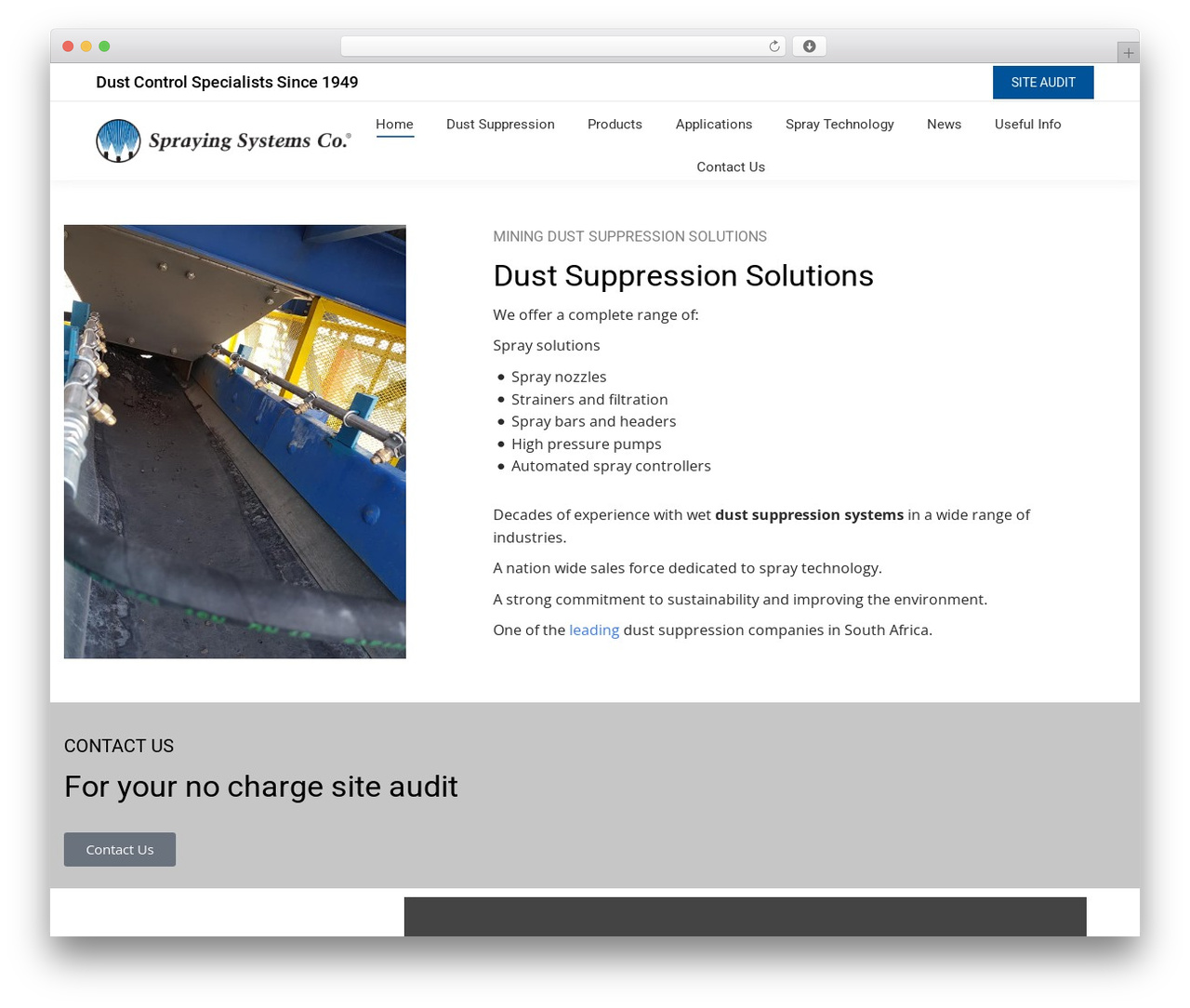Click 'A nation wide sales force' sentence
The width and height of the screenshot is (1190, 1008).
687,568
